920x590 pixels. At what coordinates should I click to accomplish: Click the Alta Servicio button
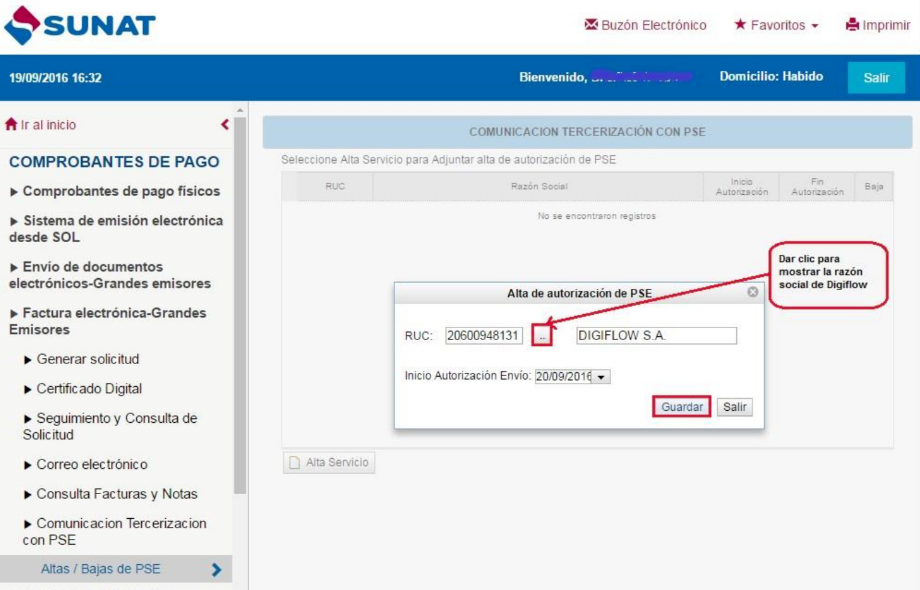tap(329, 463)
